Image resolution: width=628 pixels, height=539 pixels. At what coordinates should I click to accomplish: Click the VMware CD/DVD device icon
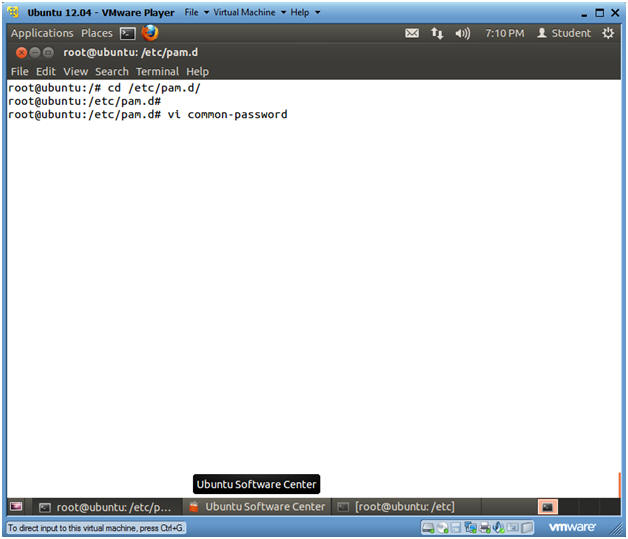point(443,528)
